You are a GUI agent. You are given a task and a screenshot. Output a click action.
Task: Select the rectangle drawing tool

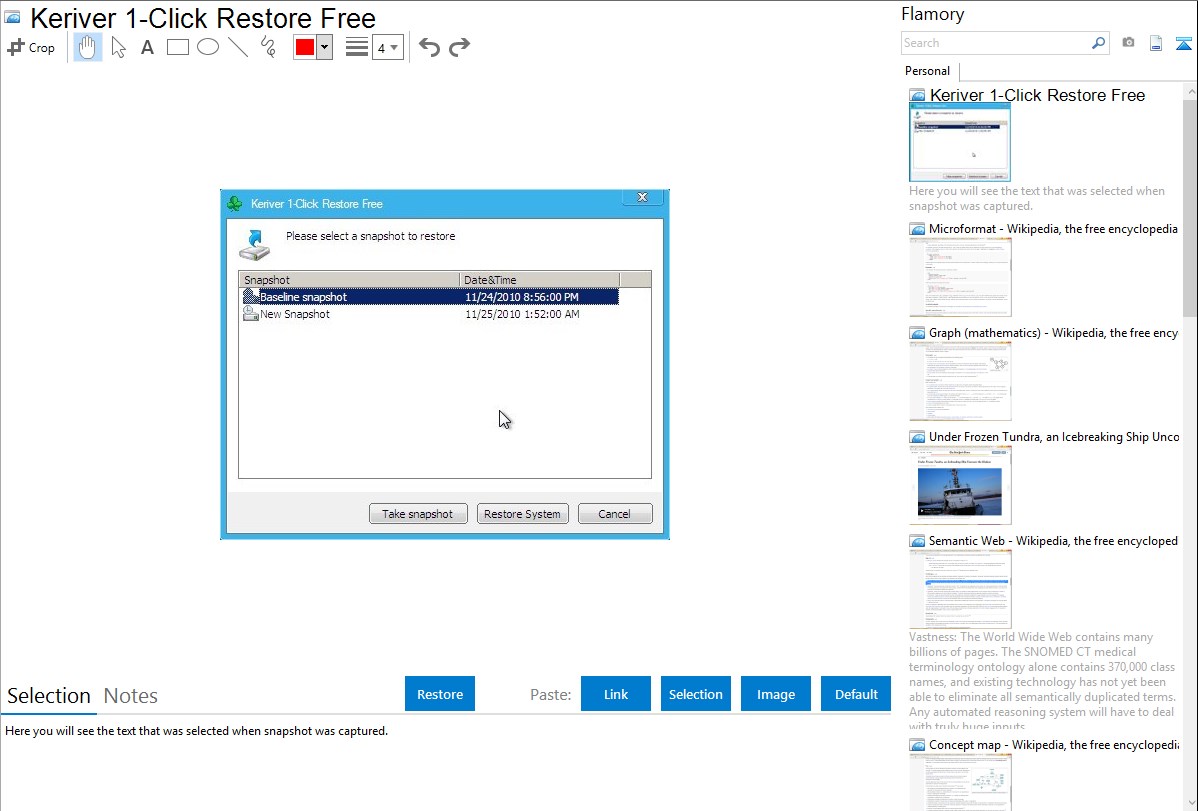[x=177, y=47]
